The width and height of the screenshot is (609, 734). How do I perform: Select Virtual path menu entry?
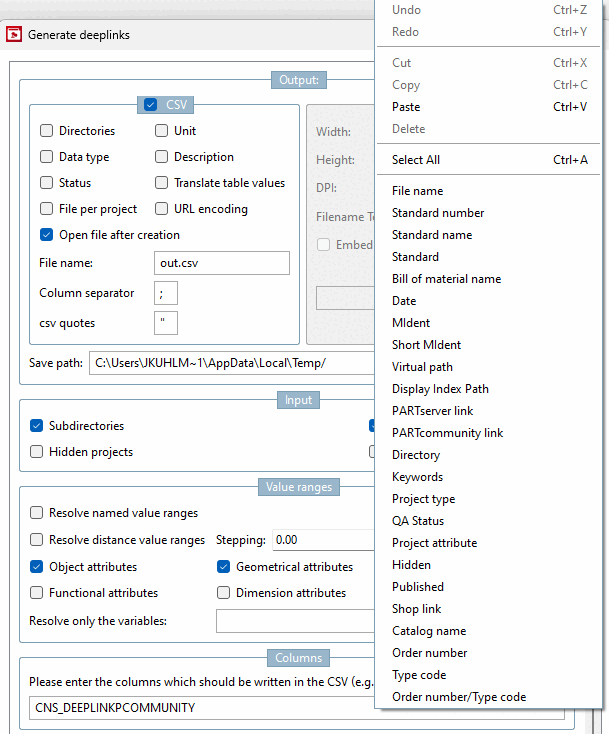(489, 367)
